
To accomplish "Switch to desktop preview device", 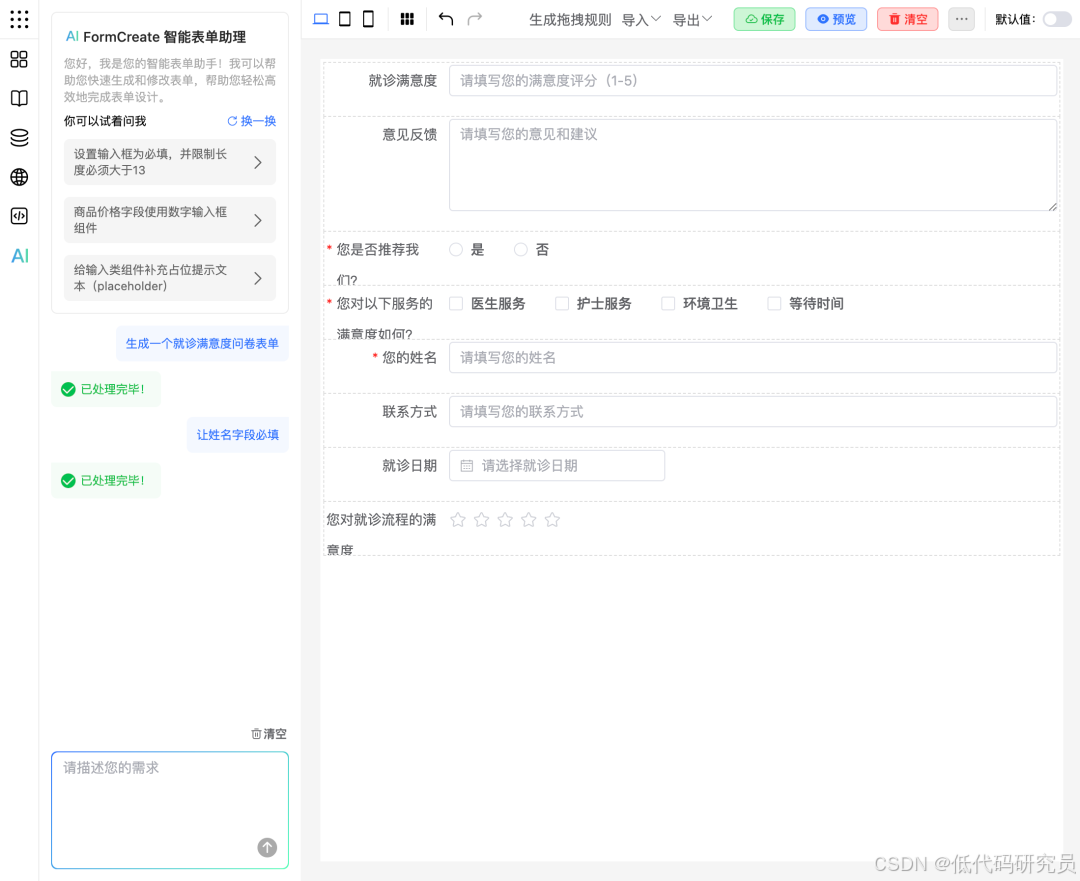I will click(x=321, y=19).
